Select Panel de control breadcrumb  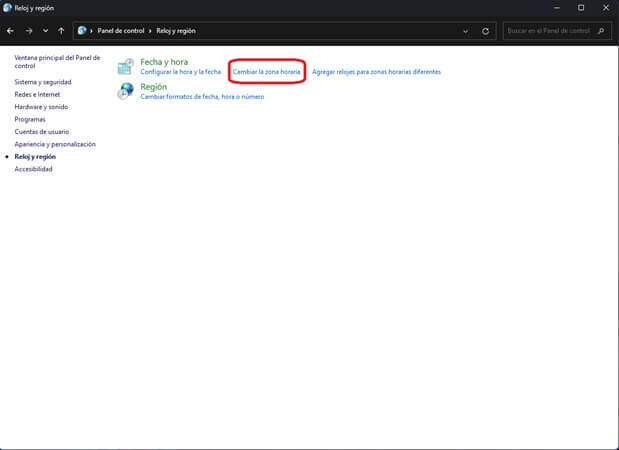click(x=121, y=31)
